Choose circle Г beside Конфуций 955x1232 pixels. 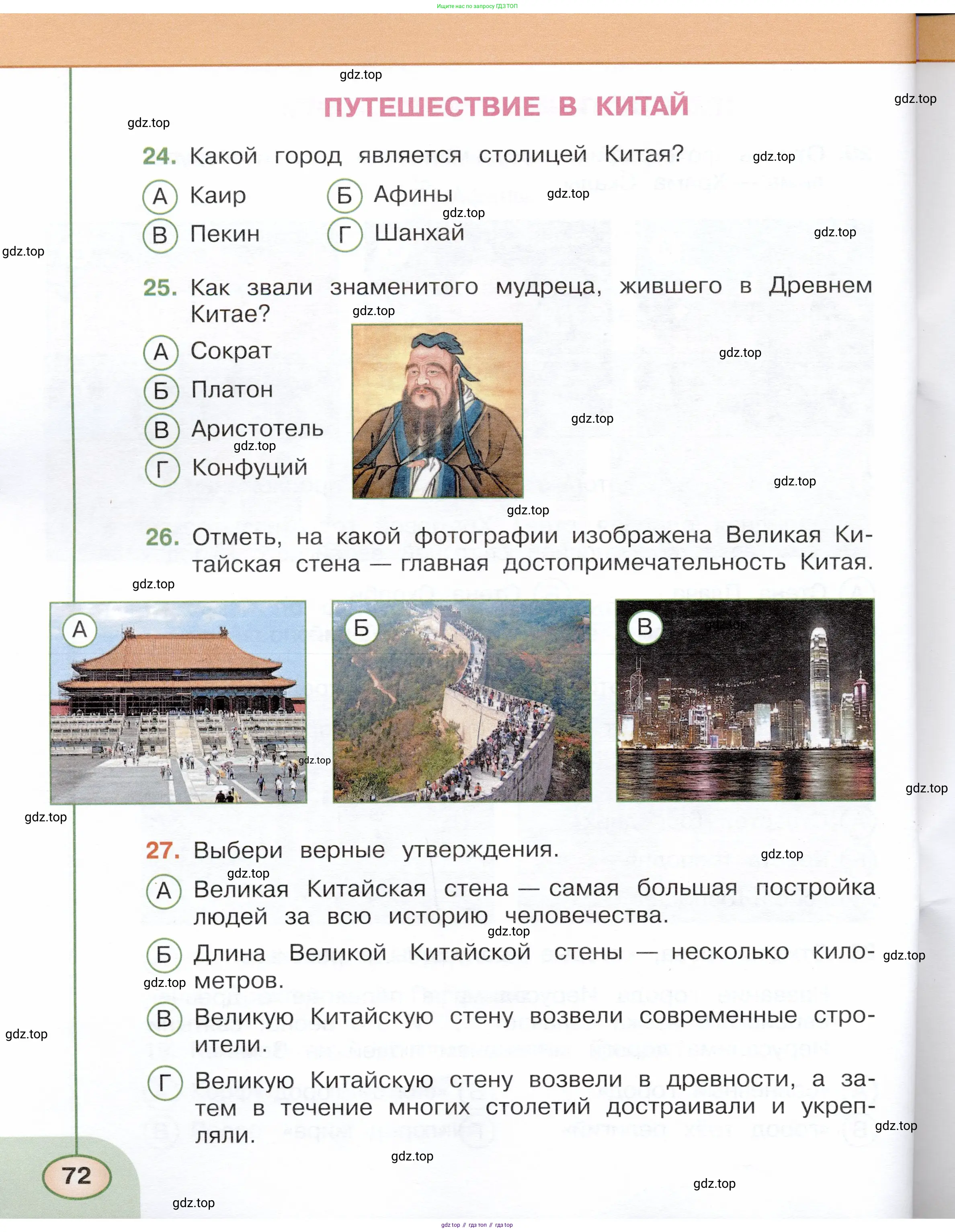pos(162,469)
